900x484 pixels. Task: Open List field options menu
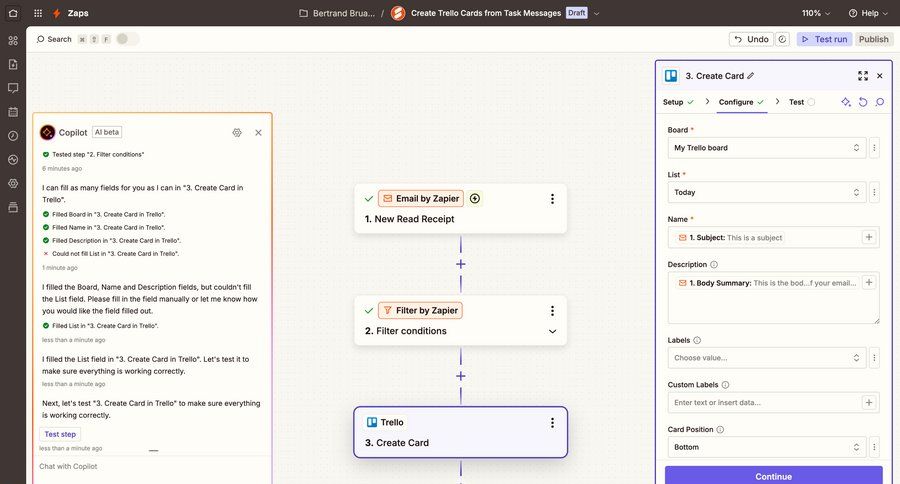point(874,192)
